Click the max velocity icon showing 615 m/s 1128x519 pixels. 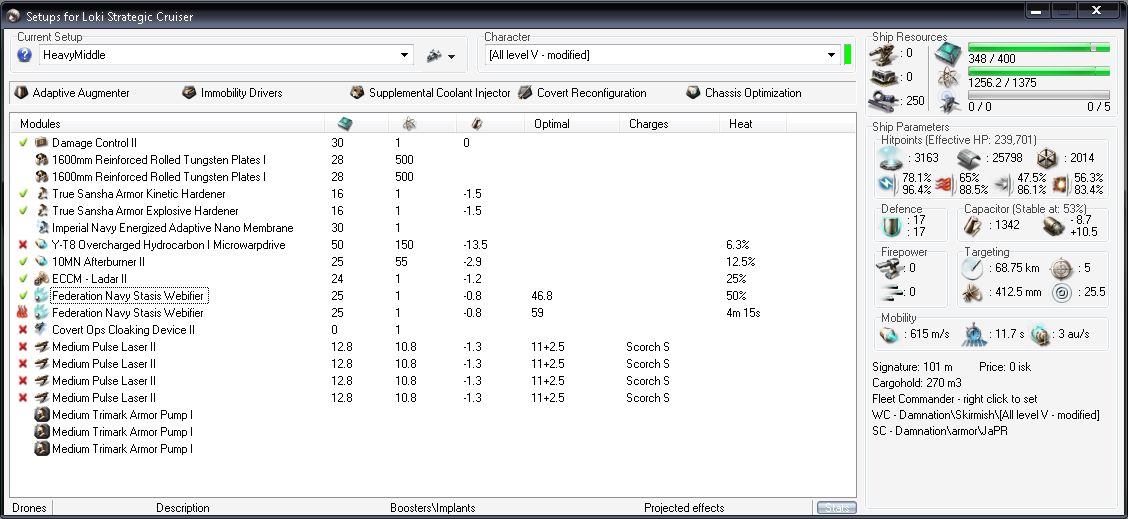(x=889, y=334)
